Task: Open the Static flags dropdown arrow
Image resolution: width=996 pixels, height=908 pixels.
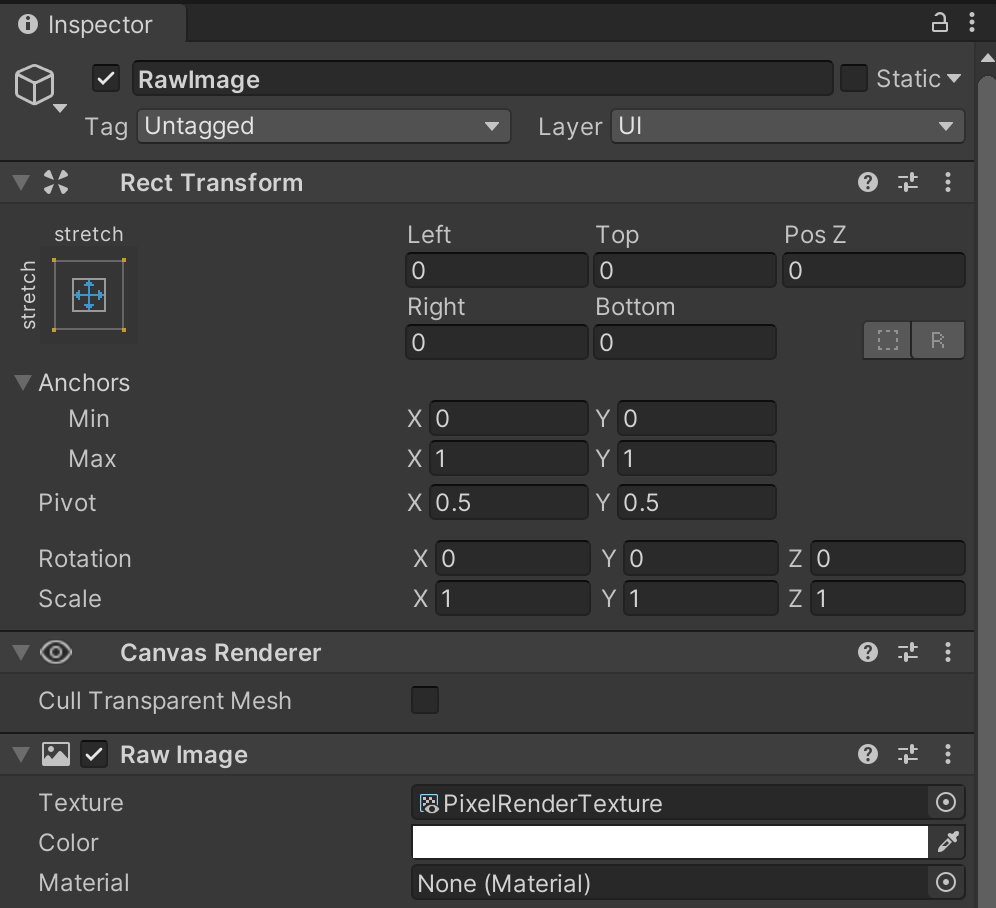Action: click(x=953, y=79)
